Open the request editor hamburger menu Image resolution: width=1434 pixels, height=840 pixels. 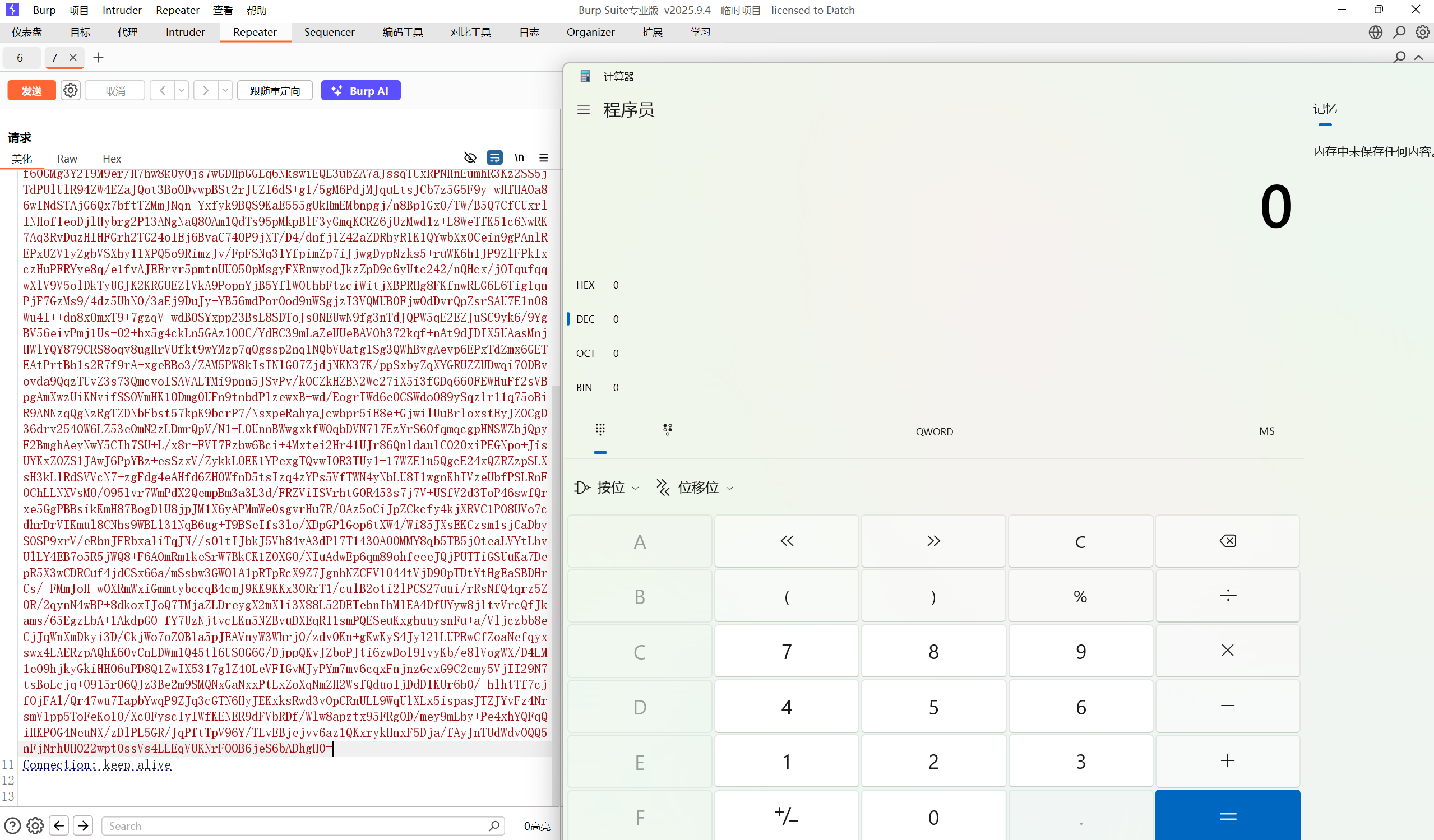point(543,157)
